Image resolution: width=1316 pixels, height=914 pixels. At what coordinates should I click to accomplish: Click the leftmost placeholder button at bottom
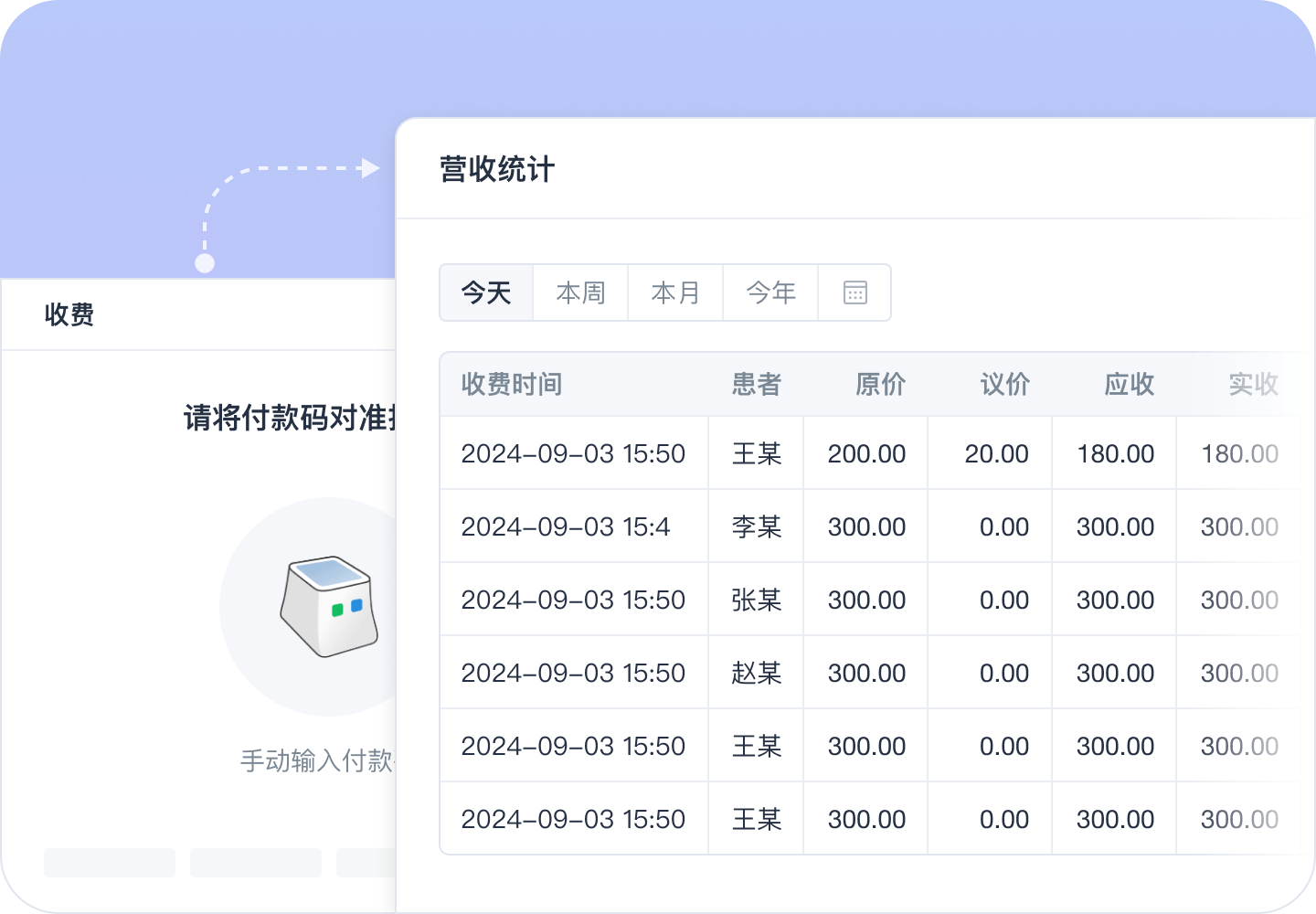tap(109, 862)
